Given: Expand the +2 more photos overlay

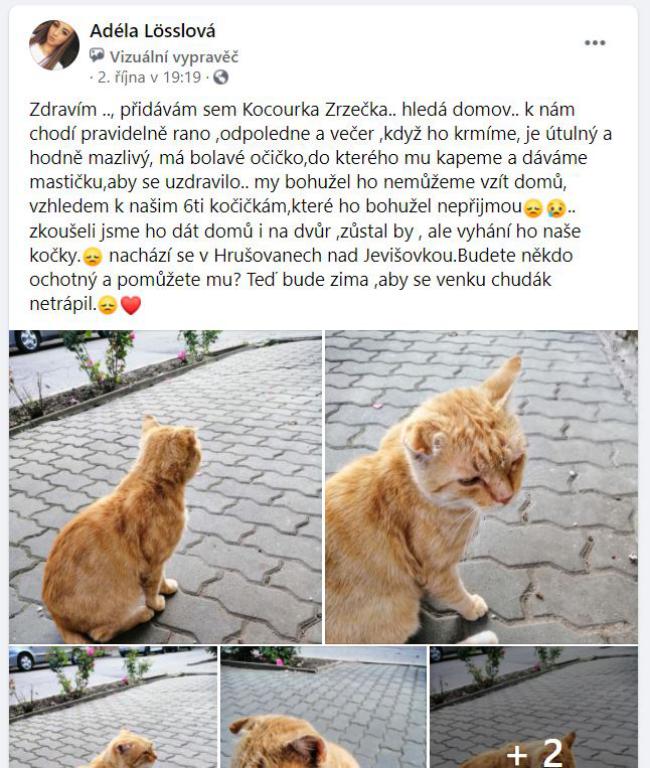Looking at the screenshot, I should click(x=534, y=707).
